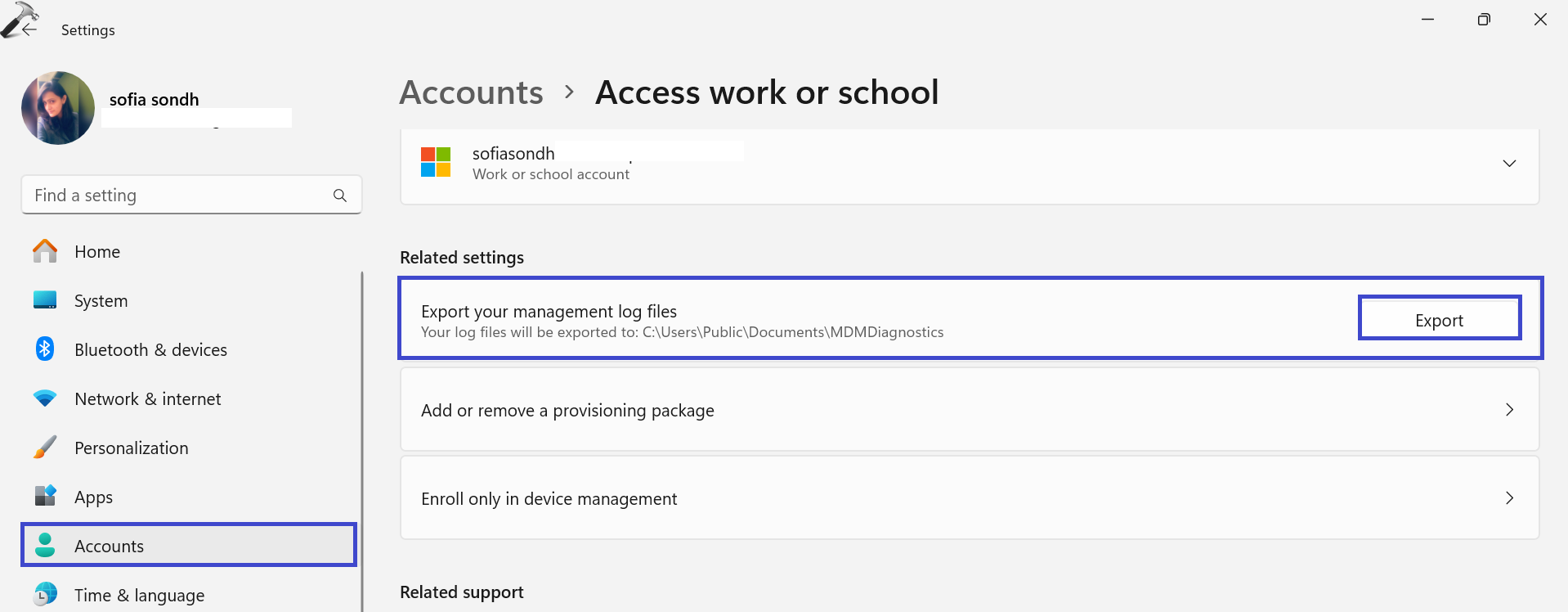Click the System monitor icon
Screen dimensions: 1568x612
(45, 300)
